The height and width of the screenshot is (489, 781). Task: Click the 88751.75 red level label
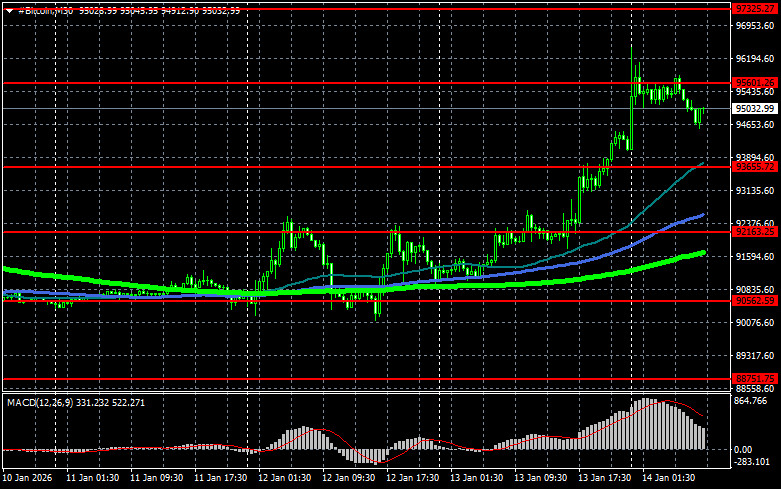pyautogui.click(x=755, y=379)
